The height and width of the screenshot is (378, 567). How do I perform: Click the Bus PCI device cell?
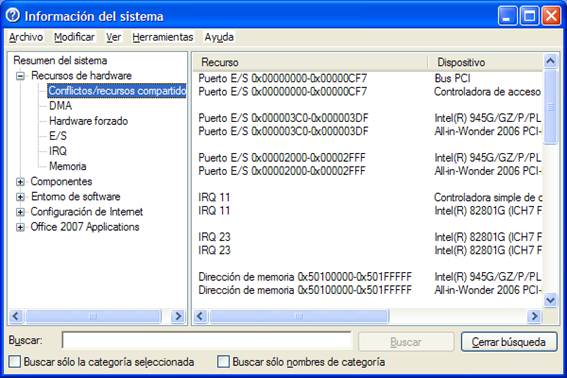coord(453,78)
